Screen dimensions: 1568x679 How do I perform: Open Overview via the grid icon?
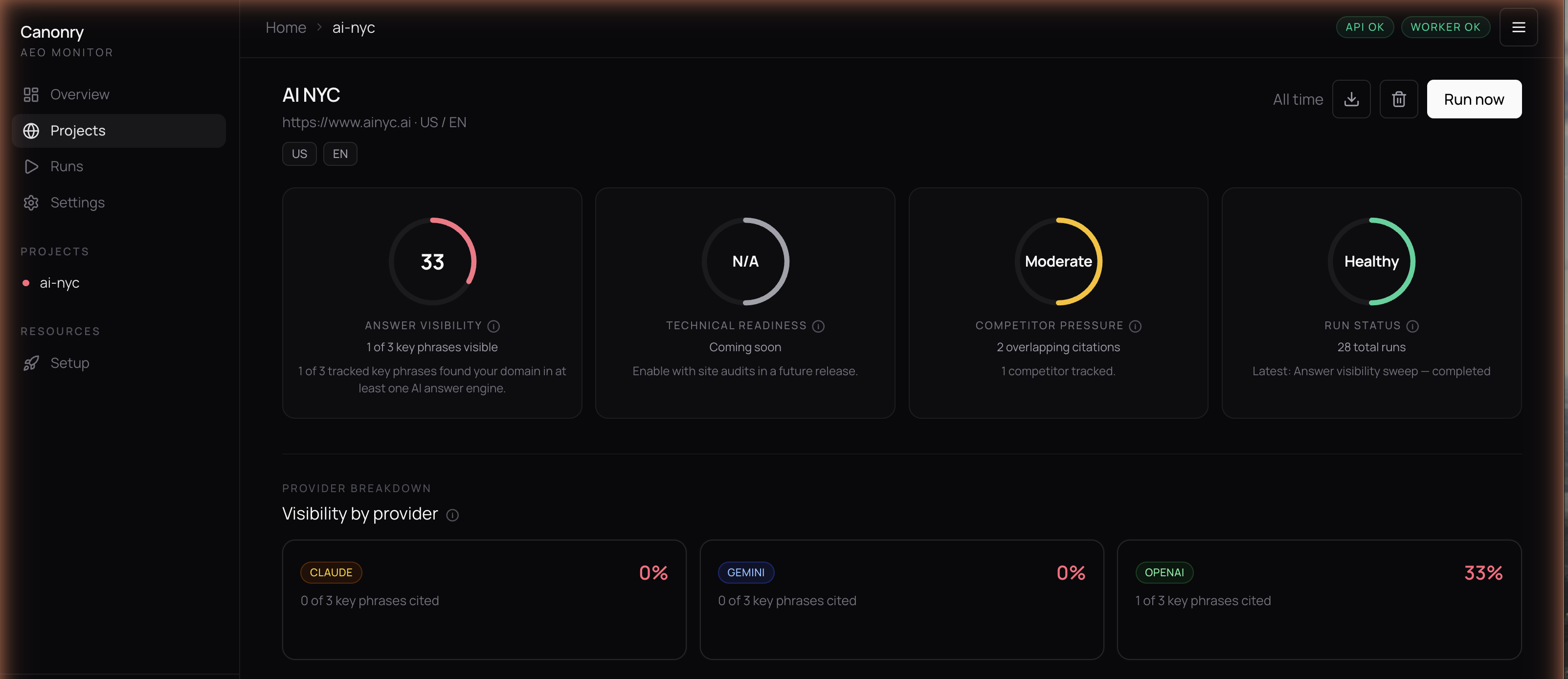(x=31, y=94)
